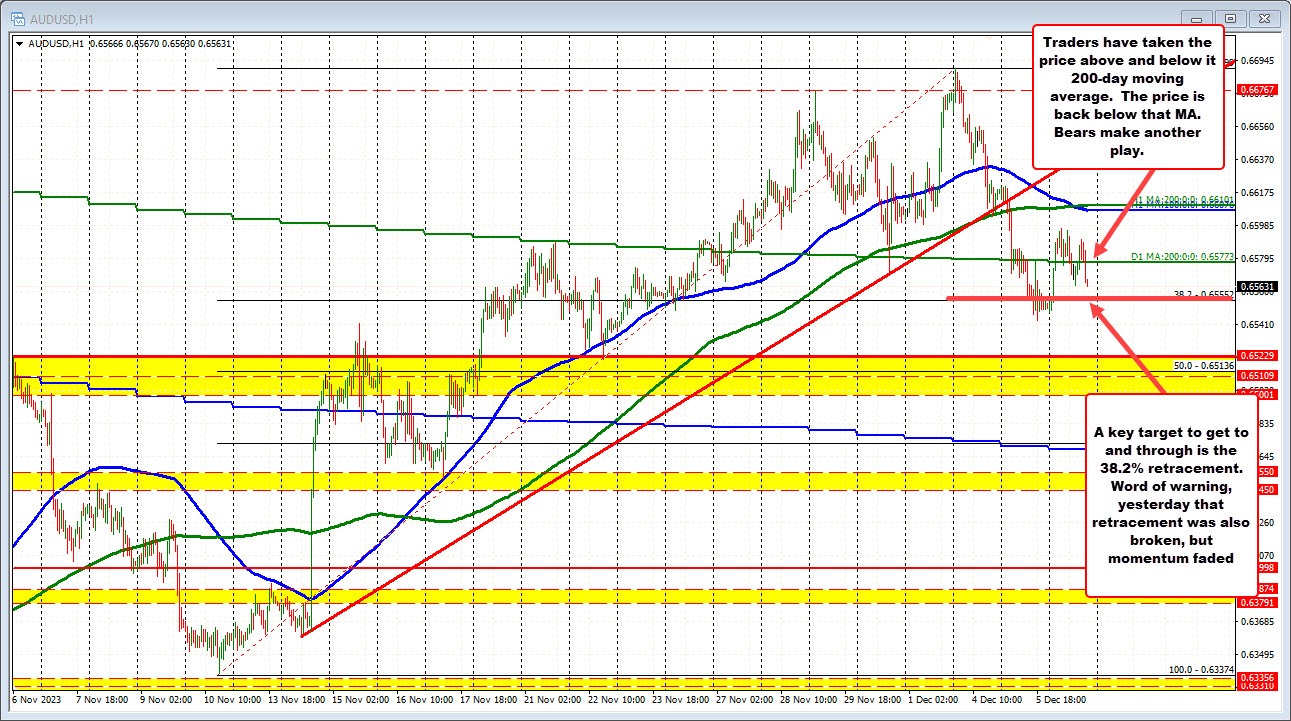Click the OHLC quote values next to AUDUSD,H1

click(x=160, y=44)
